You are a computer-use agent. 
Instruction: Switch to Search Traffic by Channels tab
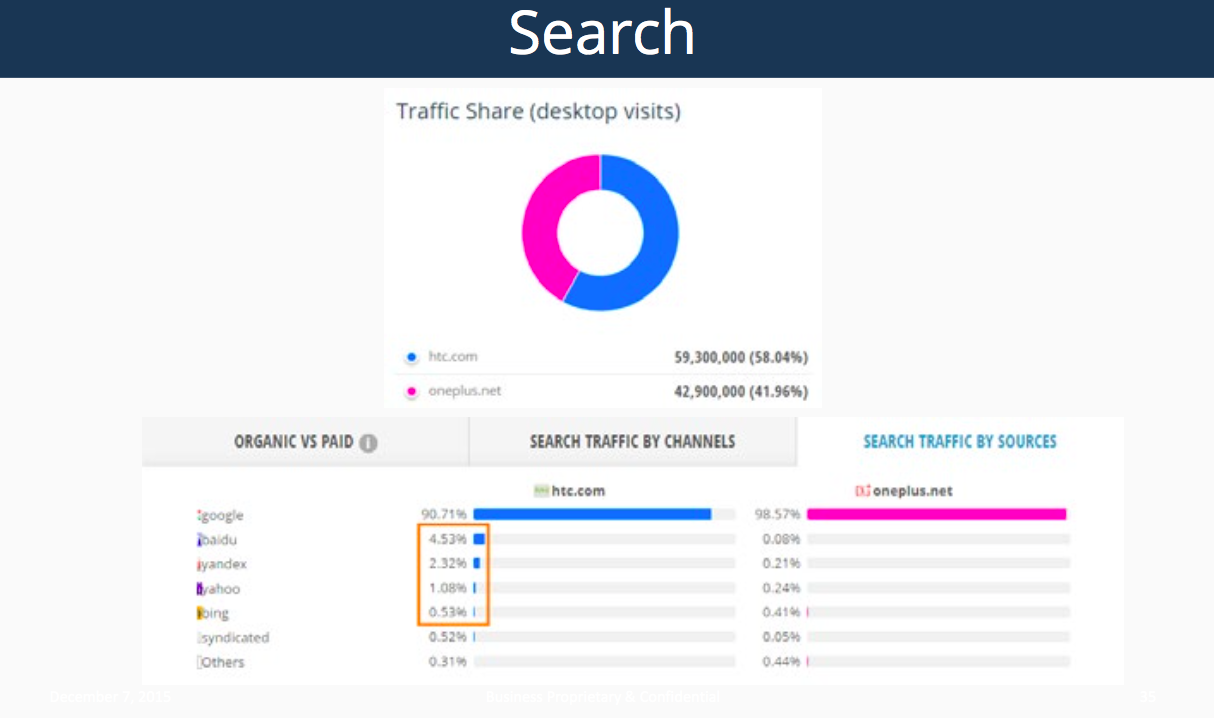click(x=632, y=442)
